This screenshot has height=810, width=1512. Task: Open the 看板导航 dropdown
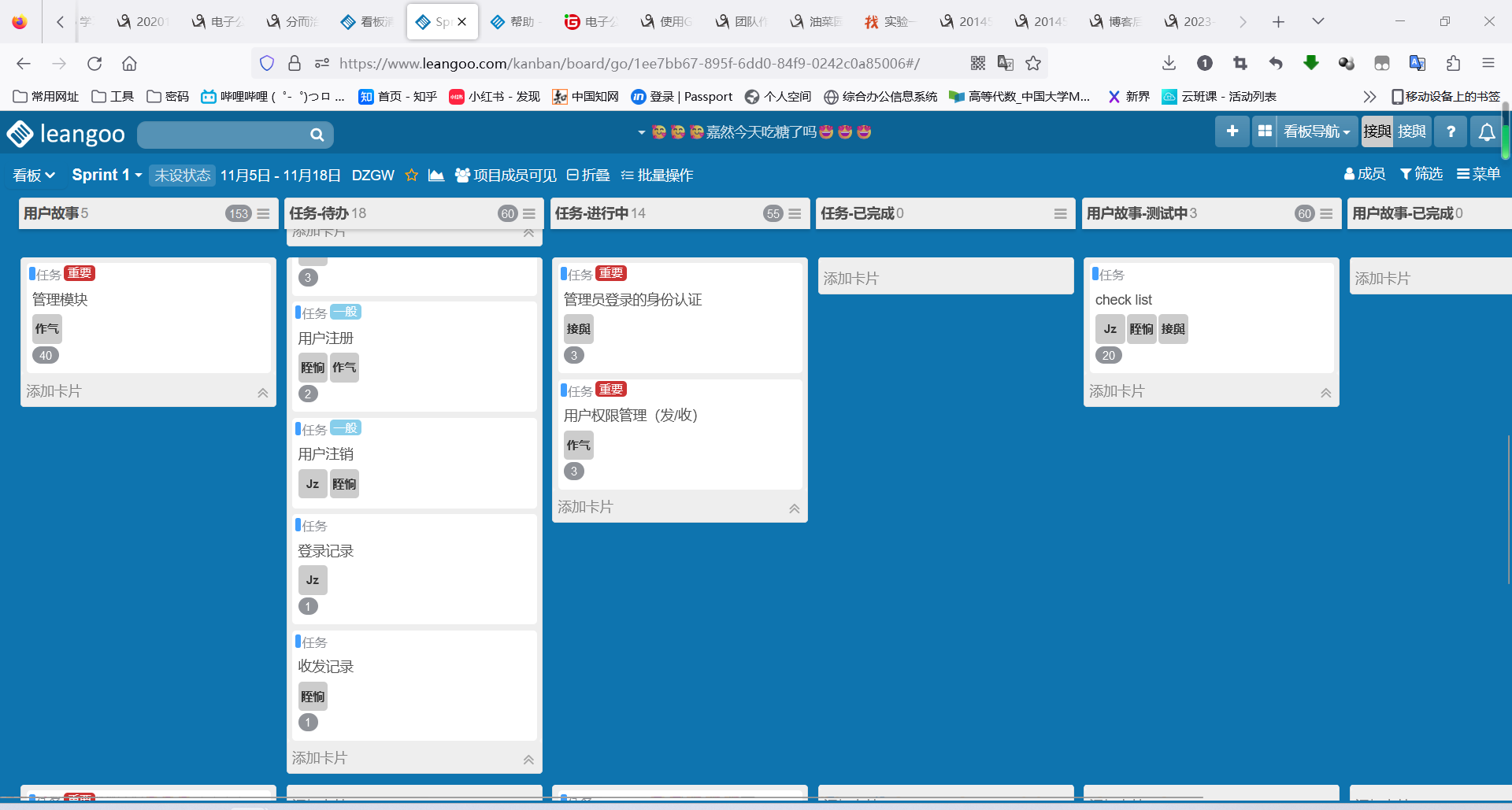pos(1316,131)
